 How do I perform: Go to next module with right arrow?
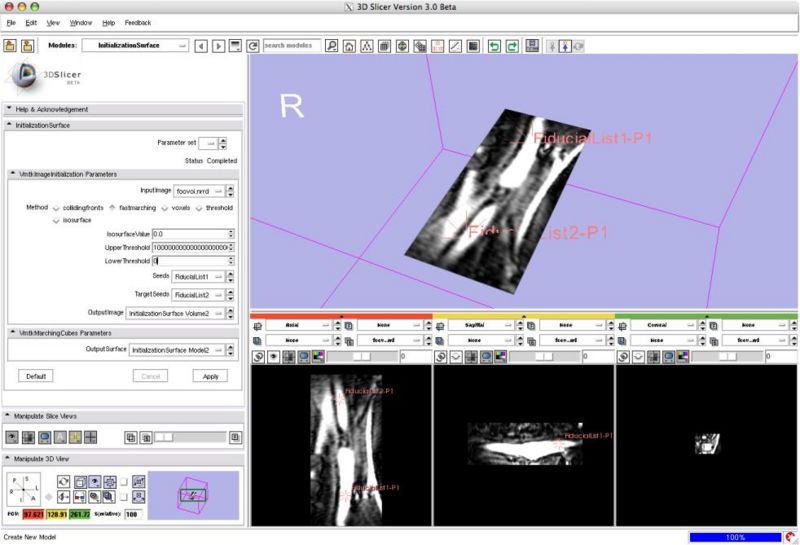tap(218, 46)
